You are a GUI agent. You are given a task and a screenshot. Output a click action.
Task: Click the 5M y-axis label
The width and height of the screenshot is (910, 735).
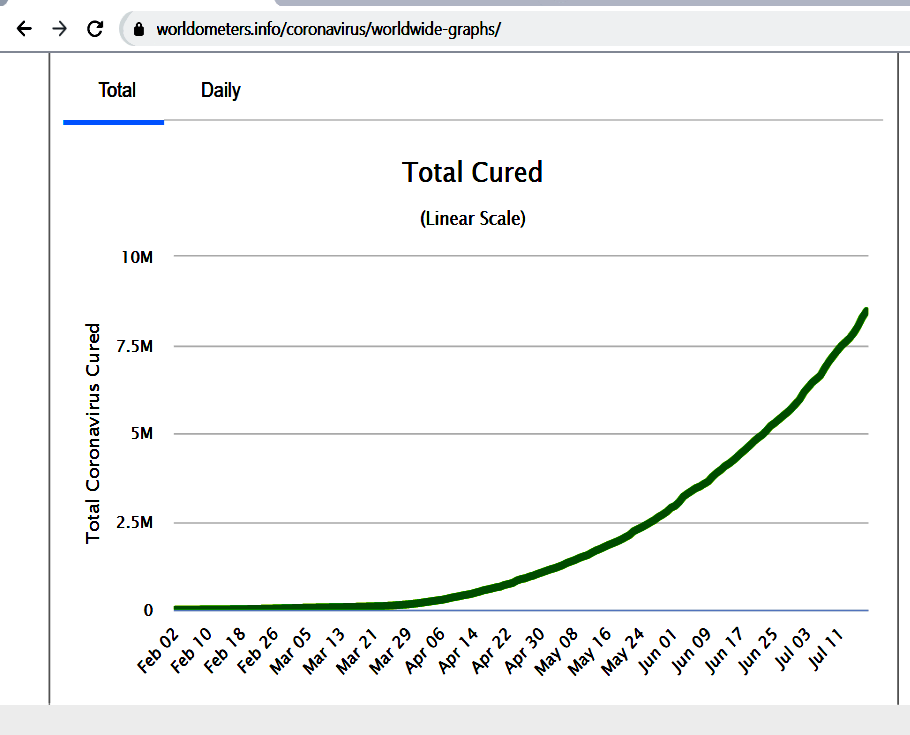coord(142,434)
